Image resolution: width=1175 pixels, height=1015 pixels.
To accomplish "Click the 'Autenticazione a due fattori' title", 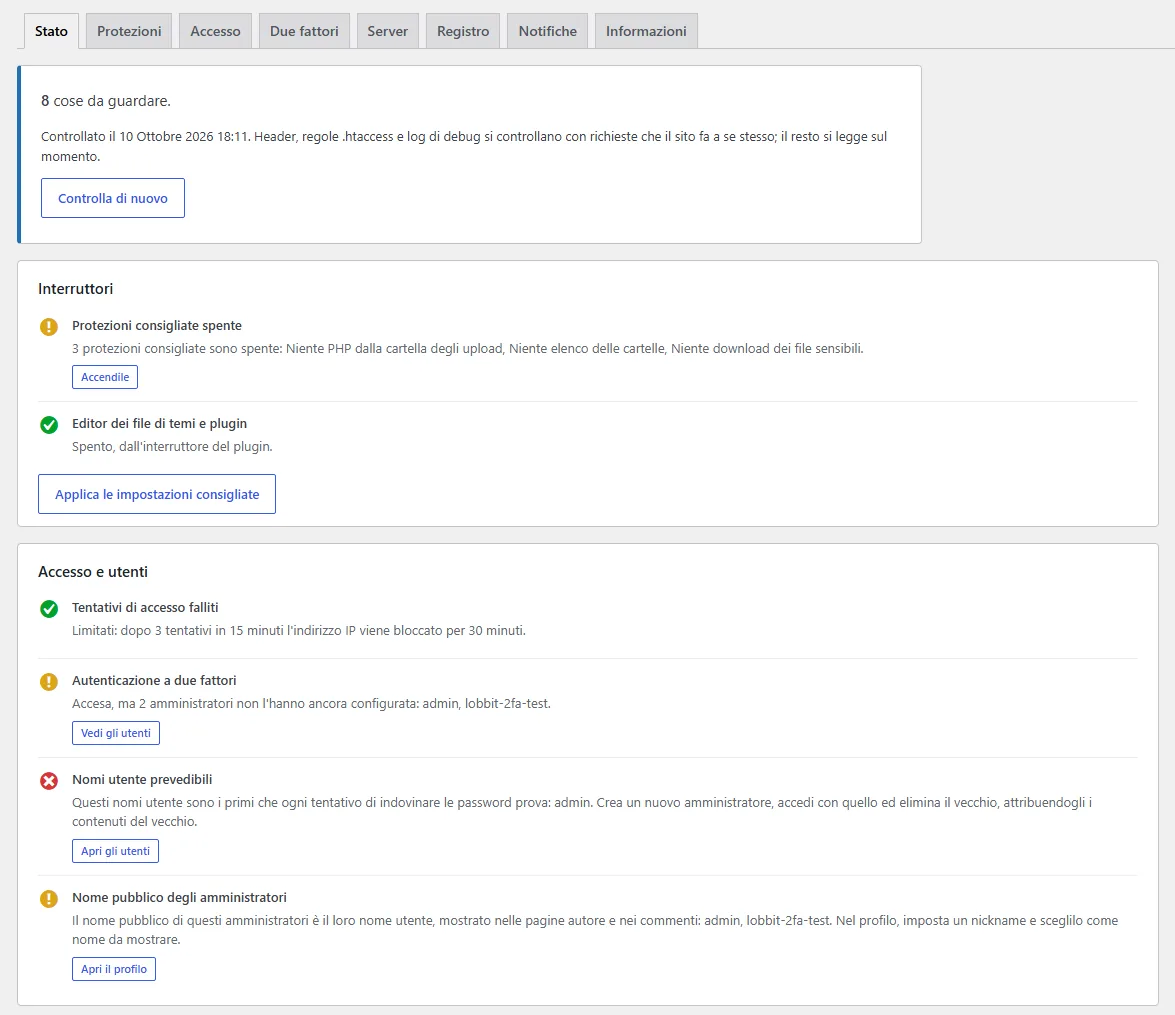I will click(154, 680).
